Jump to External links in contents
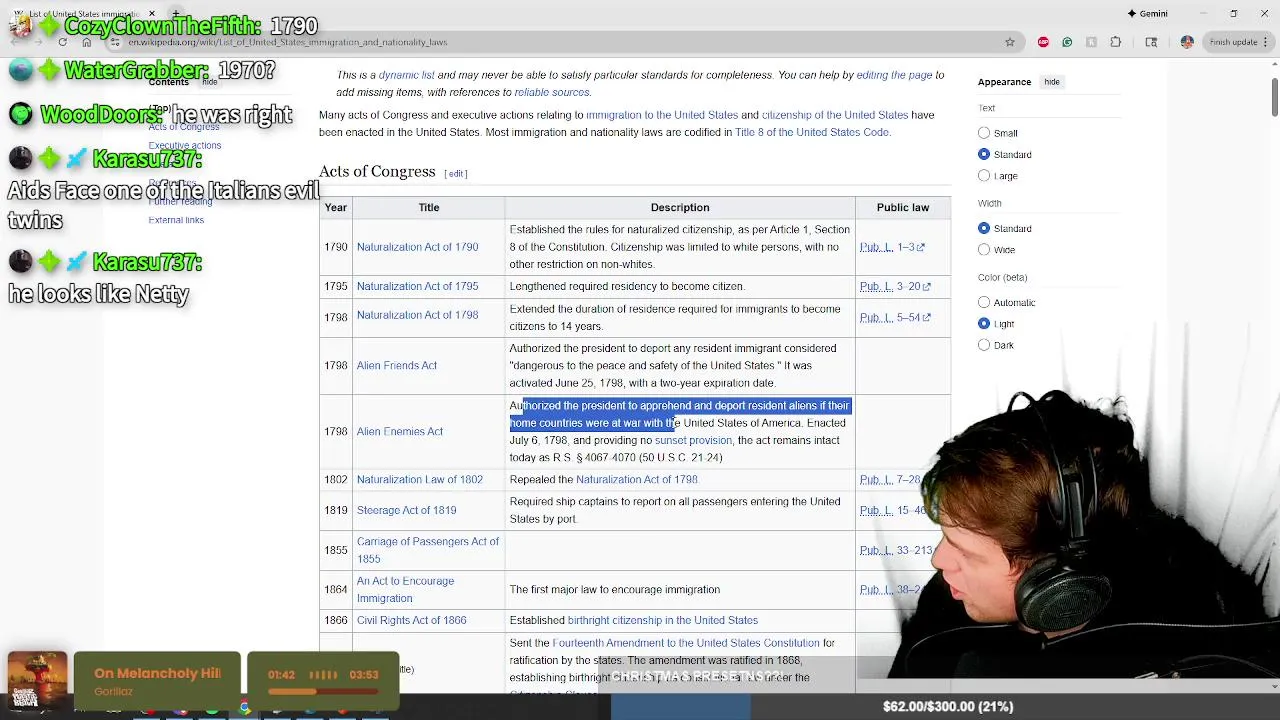The width and height of the screenshot is (1280, 720). pyautogui.click(x=176, y=220)
